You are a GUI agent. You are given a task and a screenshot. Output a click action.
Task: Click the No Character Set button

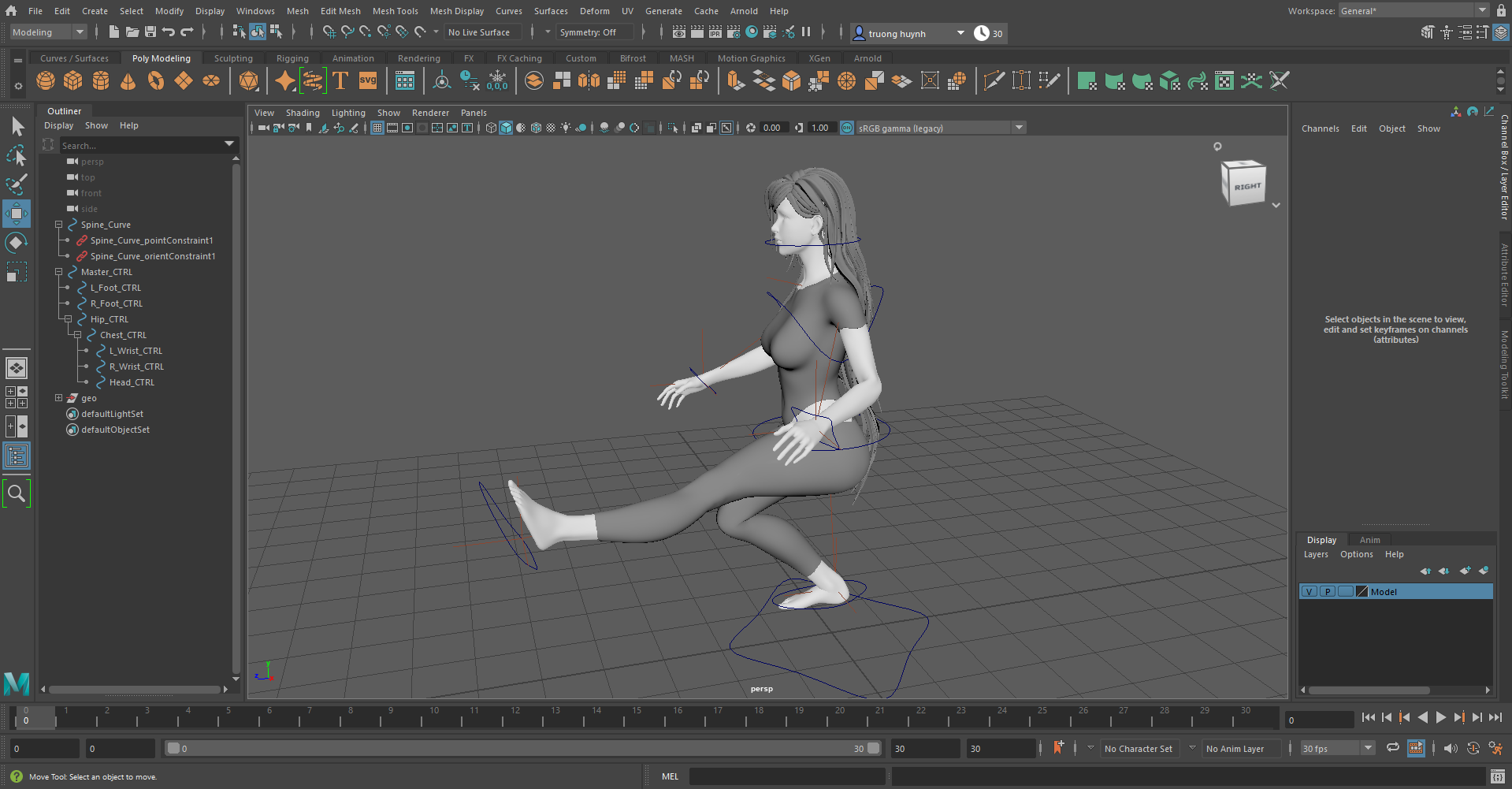tap(1139, 748)
